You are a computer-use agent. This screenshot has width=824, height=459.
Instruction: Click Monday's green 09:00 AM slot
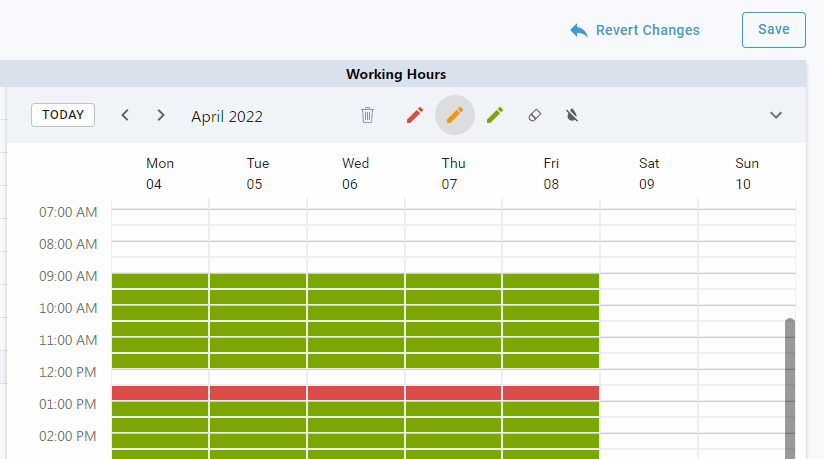(160, 281)
